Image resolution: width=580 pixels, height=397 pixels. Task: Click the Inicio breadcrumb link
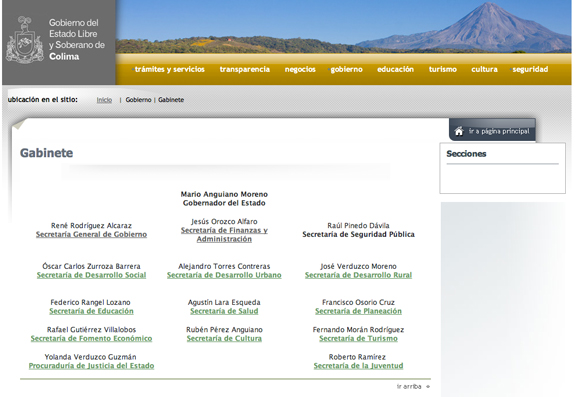tap(104, 100)
